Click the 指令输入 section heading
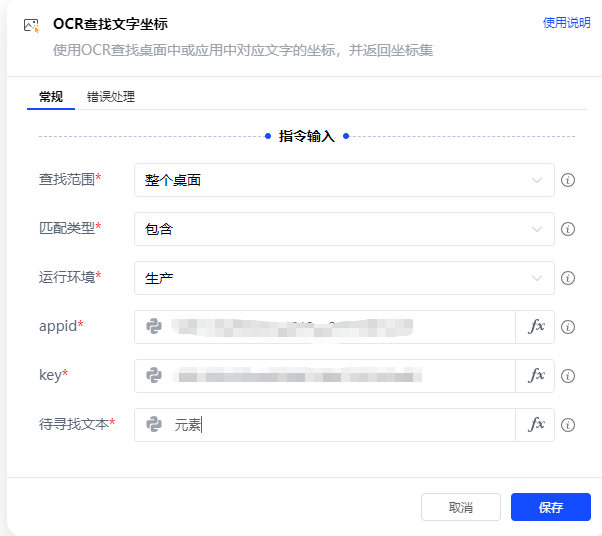Screen dimensions: 602x536 [x=307, y=136]
